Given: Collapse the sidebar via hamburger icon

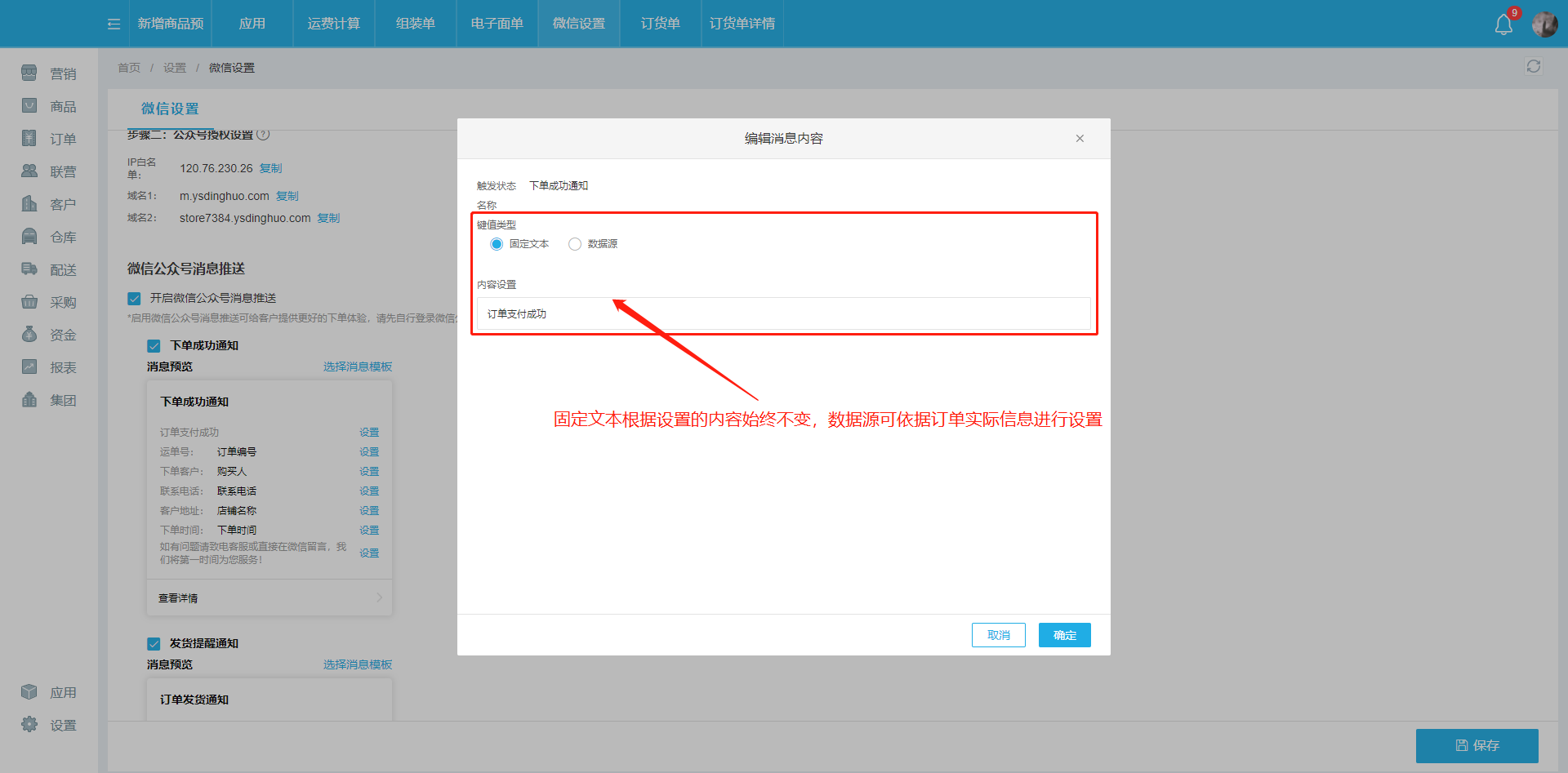Looking at the screenshot, I should (113, 24).
